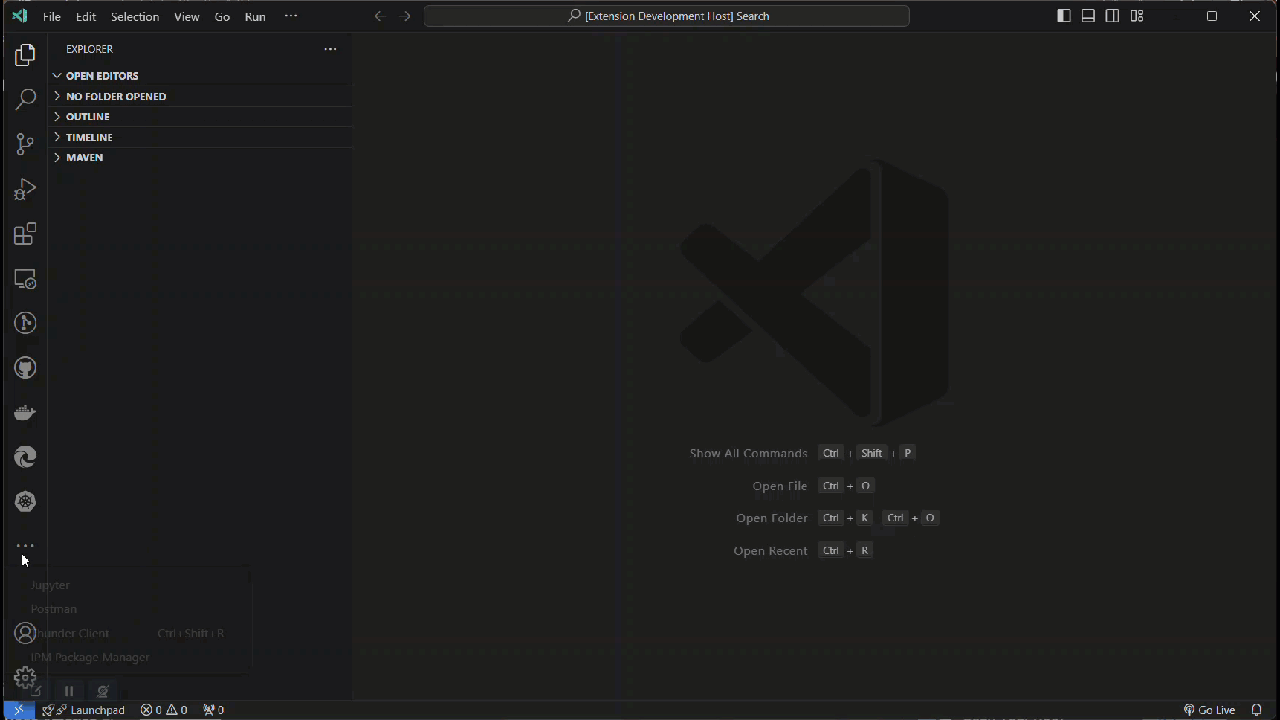The width and height of the screenshot is (1280, 720).
Task: Open the Selection menu
Action: coord(135,17)
